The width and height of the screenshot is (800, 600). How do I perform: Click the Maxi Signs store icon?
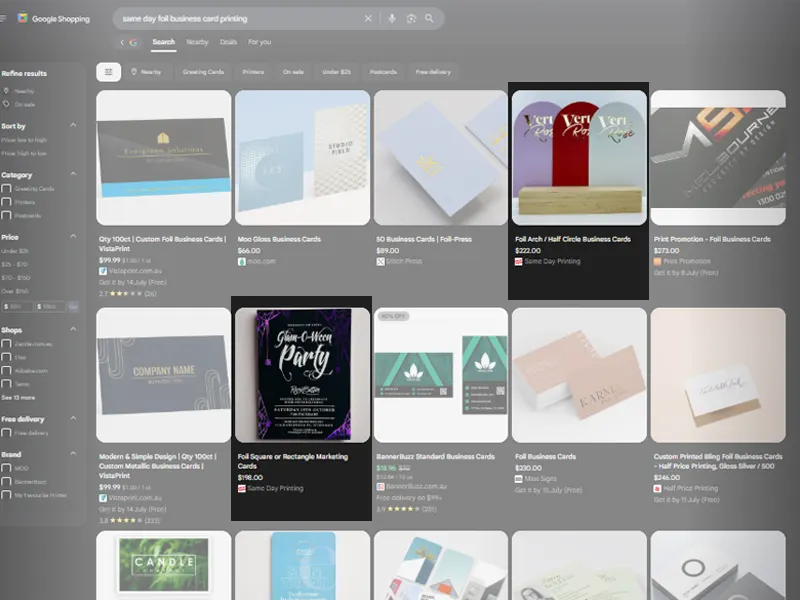coord(518,479)
